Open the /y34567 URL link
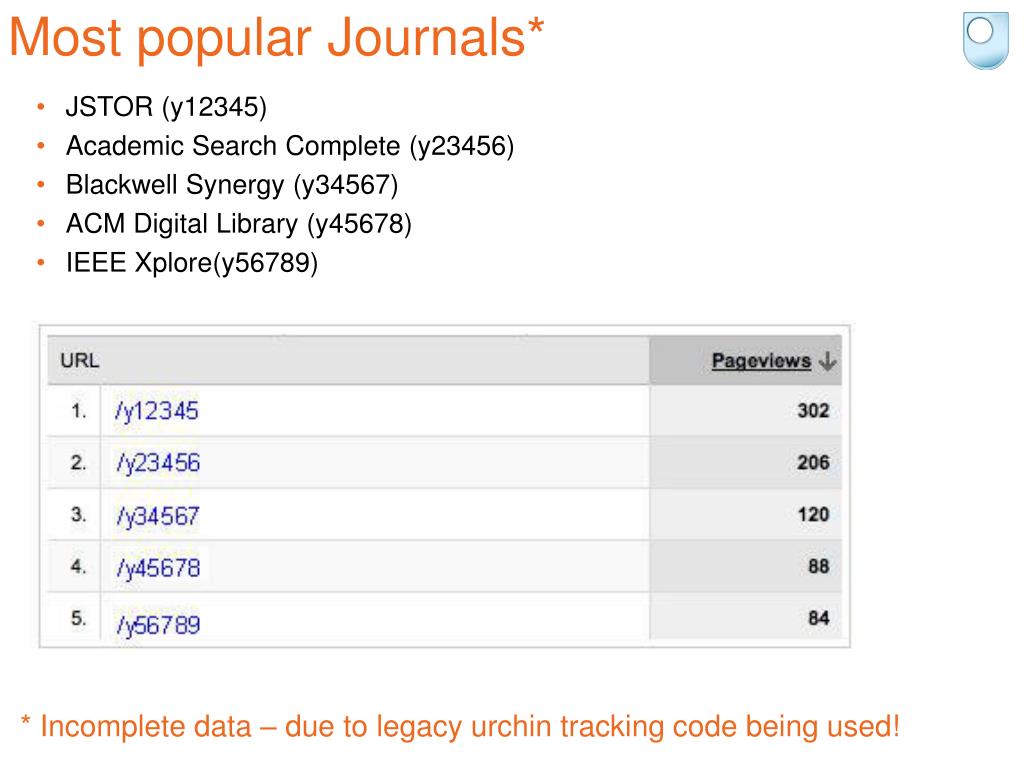The height and width of the screenshot is (768, 1024). pos(157,517)
